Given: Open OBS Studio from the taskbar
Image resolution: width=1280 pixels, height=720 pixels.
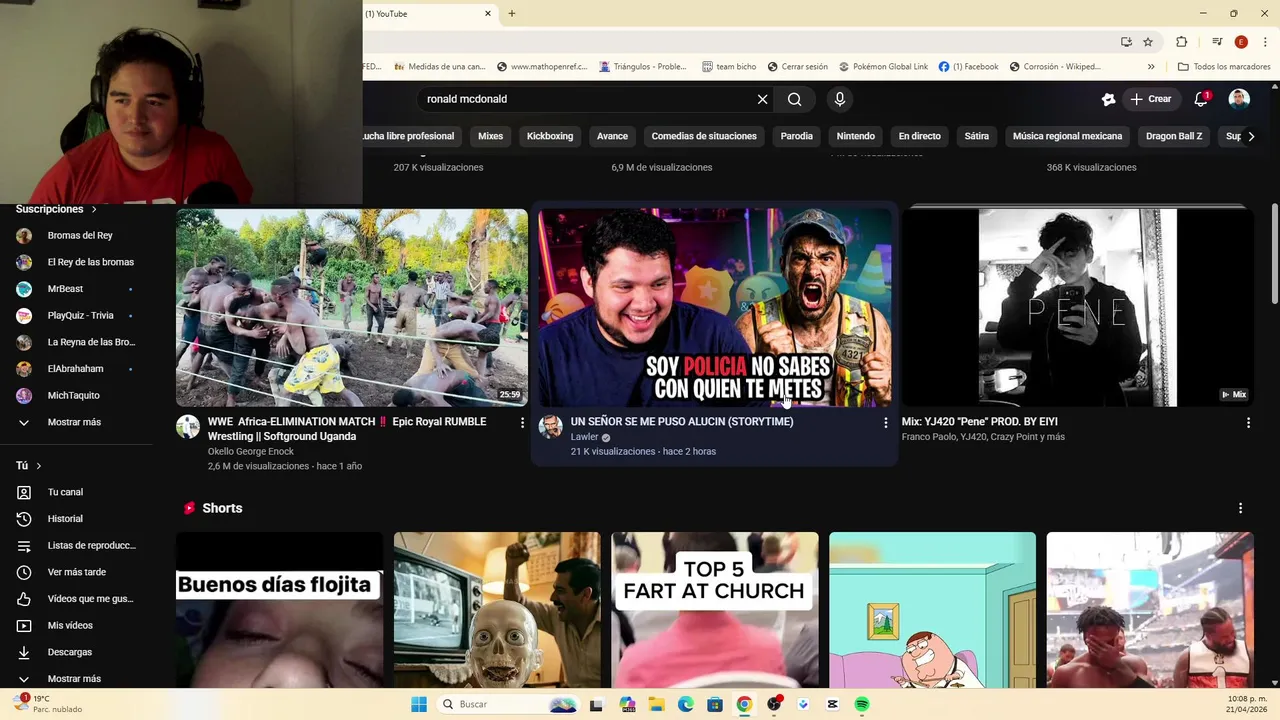Looking at the screenshot, I should [x=774, y=704].
